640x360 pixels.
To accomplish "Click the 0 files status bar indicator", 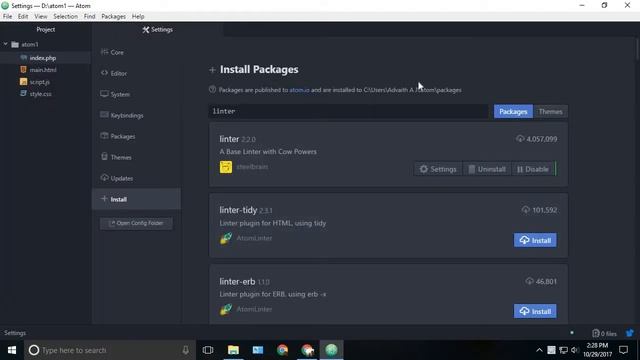I will pos(604,333).
